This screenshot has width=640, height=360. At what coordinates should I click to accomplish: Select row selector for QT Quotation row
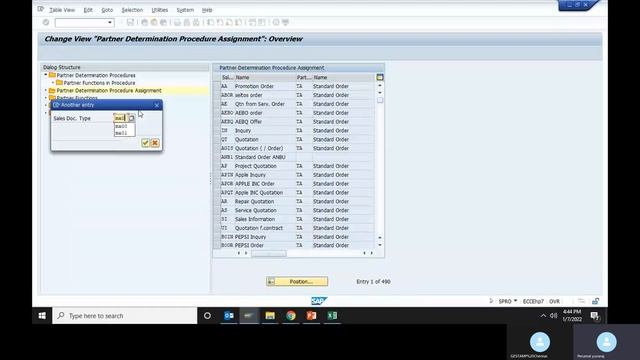point(217,140)
